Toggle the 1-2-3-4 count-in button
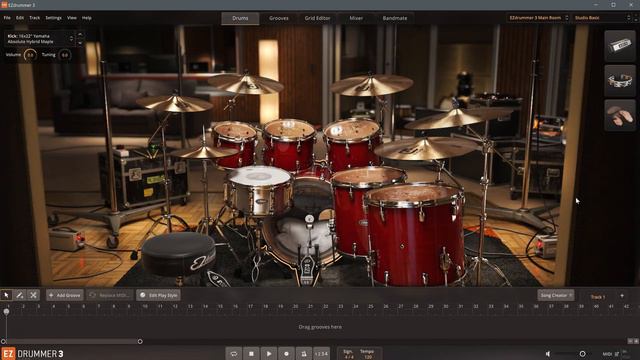The image size is (640, 360). [322, 353]
